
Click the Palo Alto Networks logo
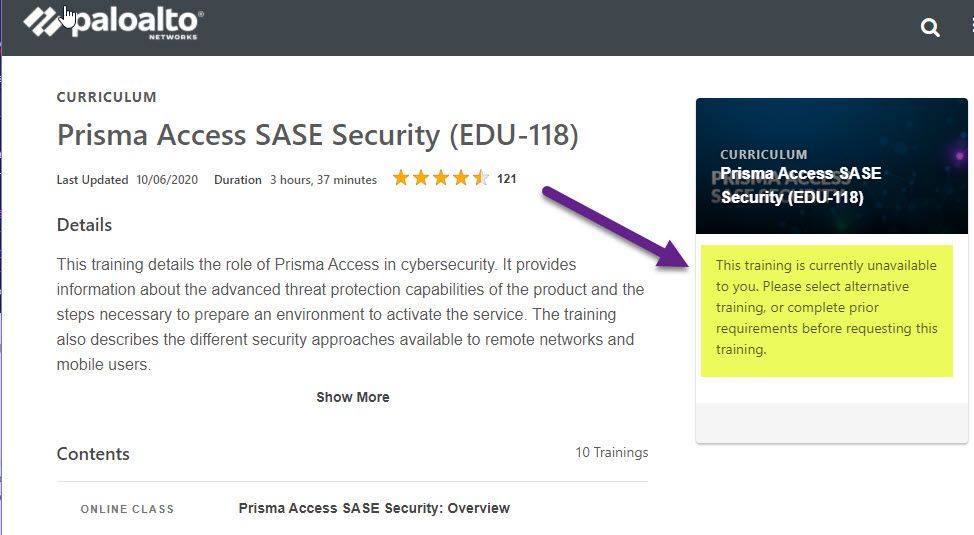click(113, 23)
